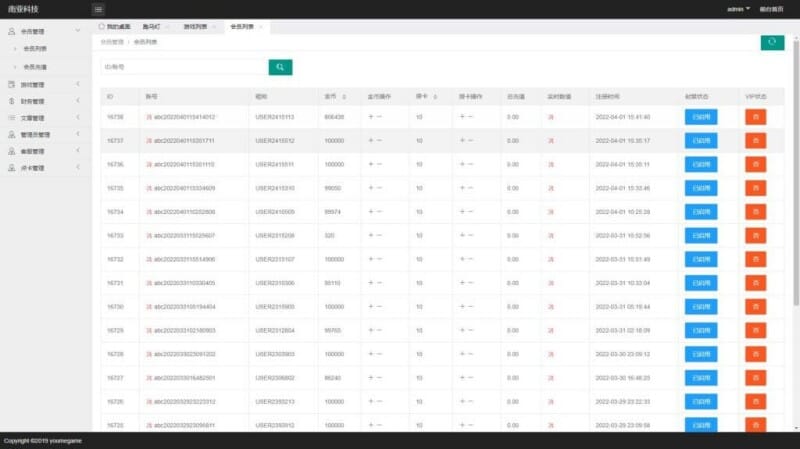Screen dimensions: 800x449
Task: Toggle orange VIP button for ID 16737
Action: pos(755,140)
